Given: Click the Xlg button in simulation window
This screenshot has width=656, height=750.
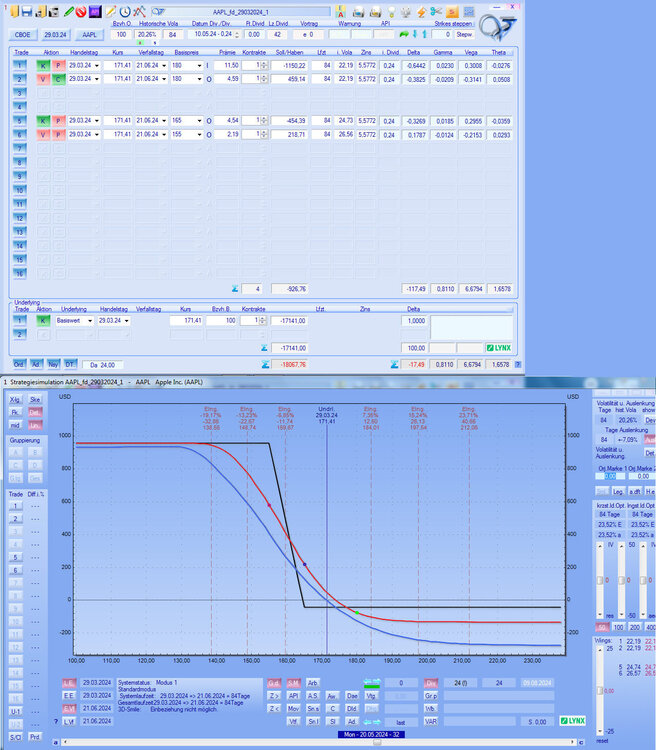Looking at the screenshot, I should click(15, 399).
